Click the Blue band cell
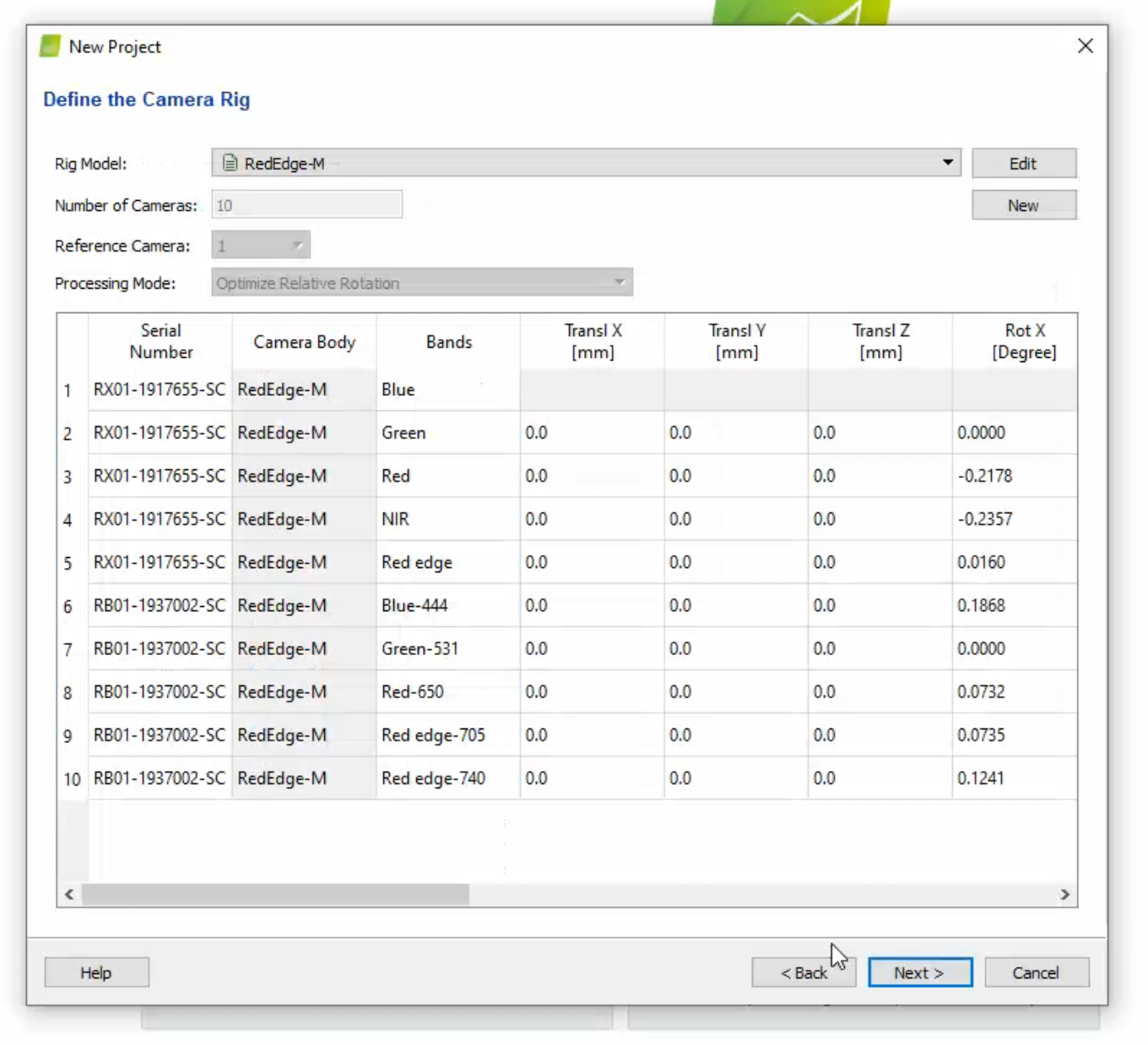Screen dimensions: 1148x1045 [x=448, y=390]
